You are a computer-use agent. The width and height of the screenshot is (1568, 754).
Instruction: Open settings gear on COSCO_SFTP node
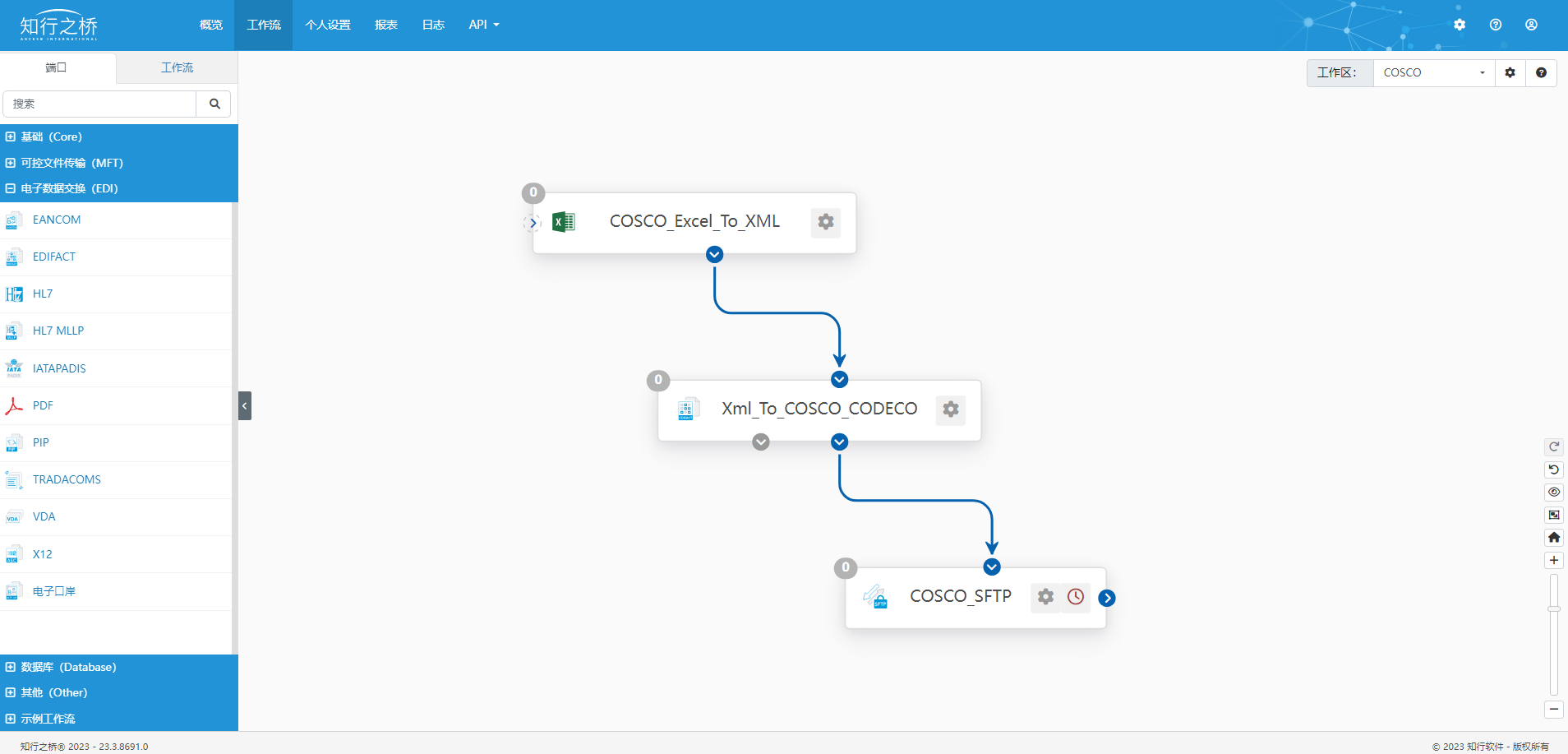point(1045,597)
